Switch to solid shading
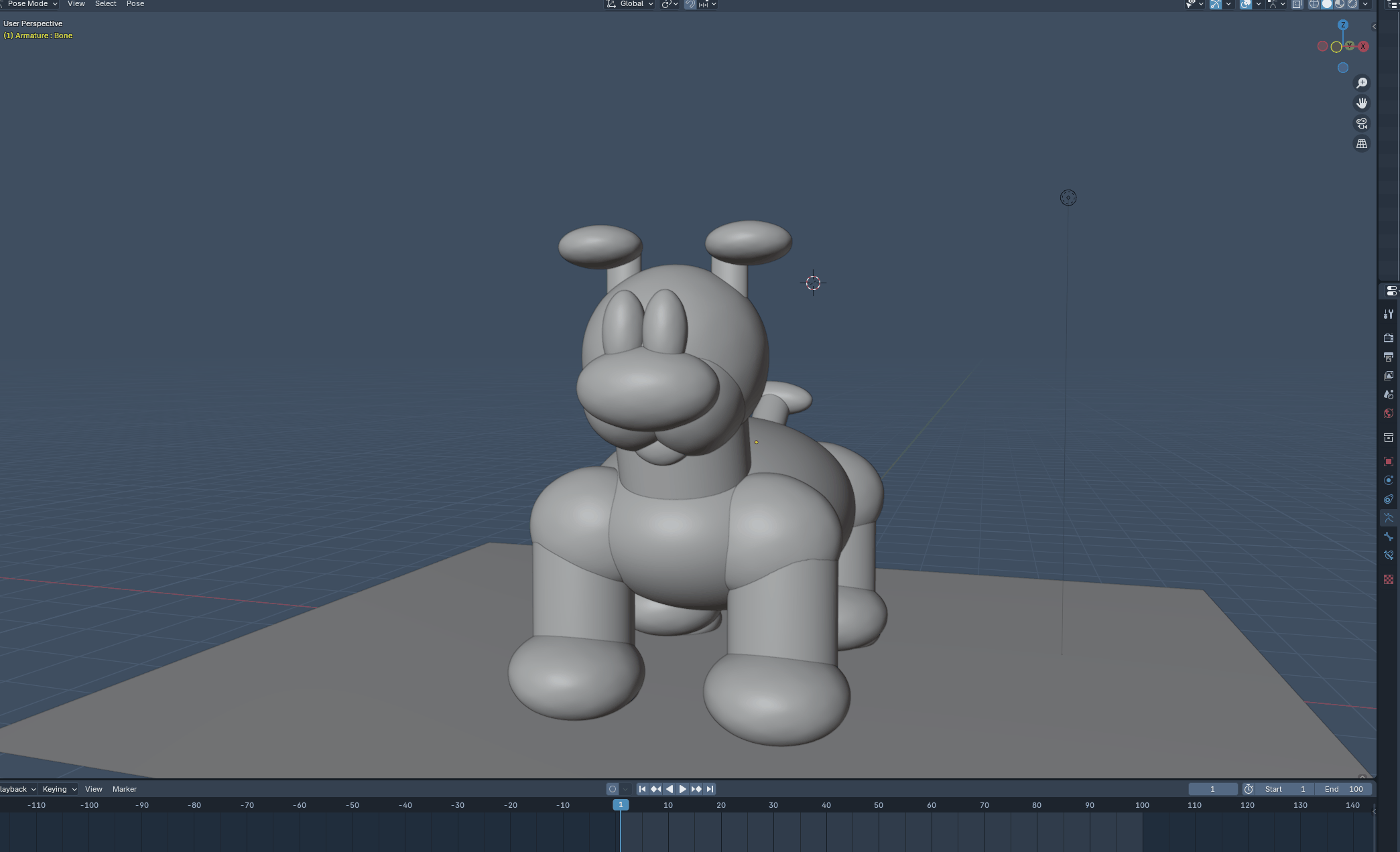 click(1327, 4)
